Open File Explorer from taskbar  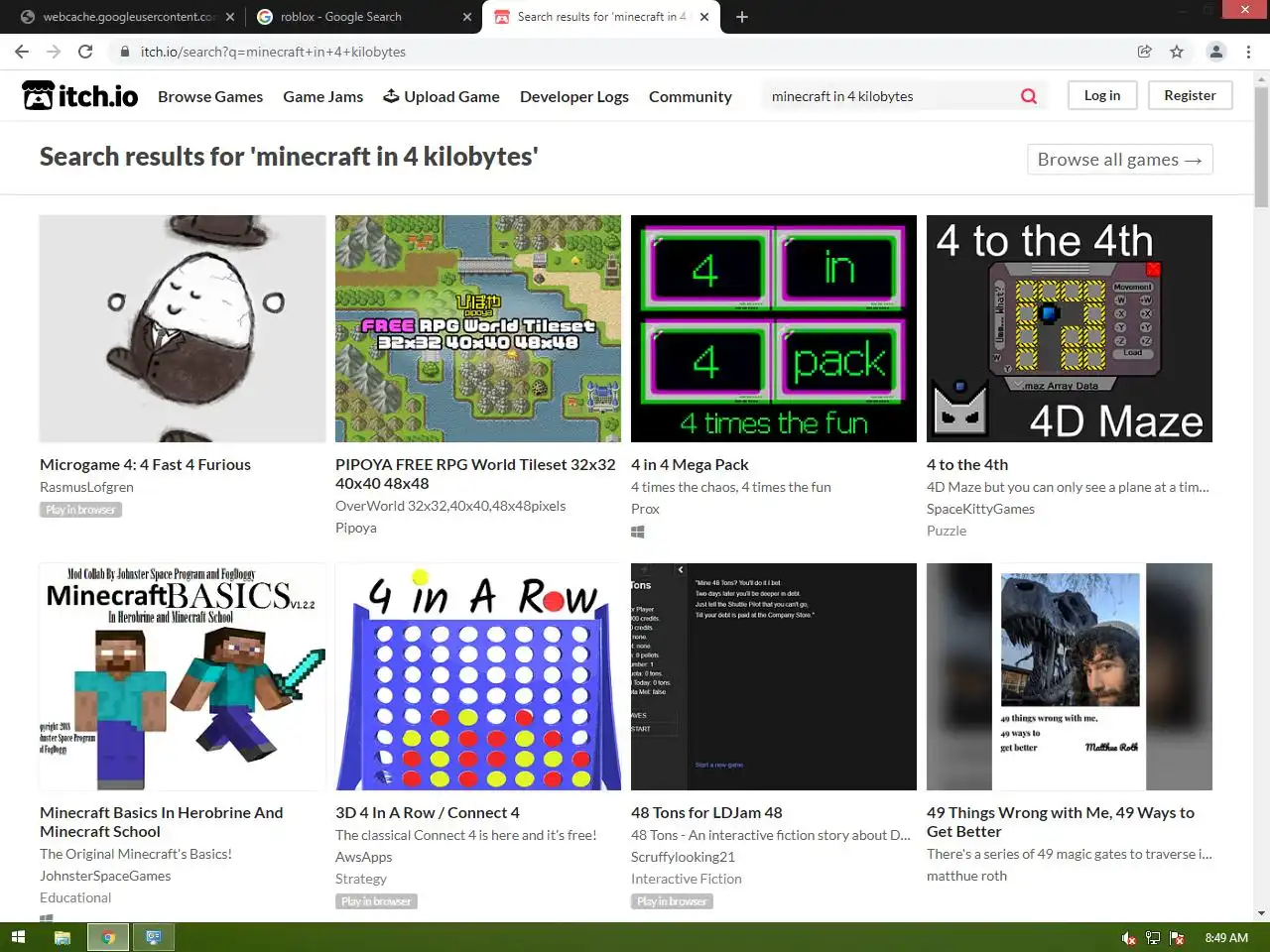click(62, 937)
